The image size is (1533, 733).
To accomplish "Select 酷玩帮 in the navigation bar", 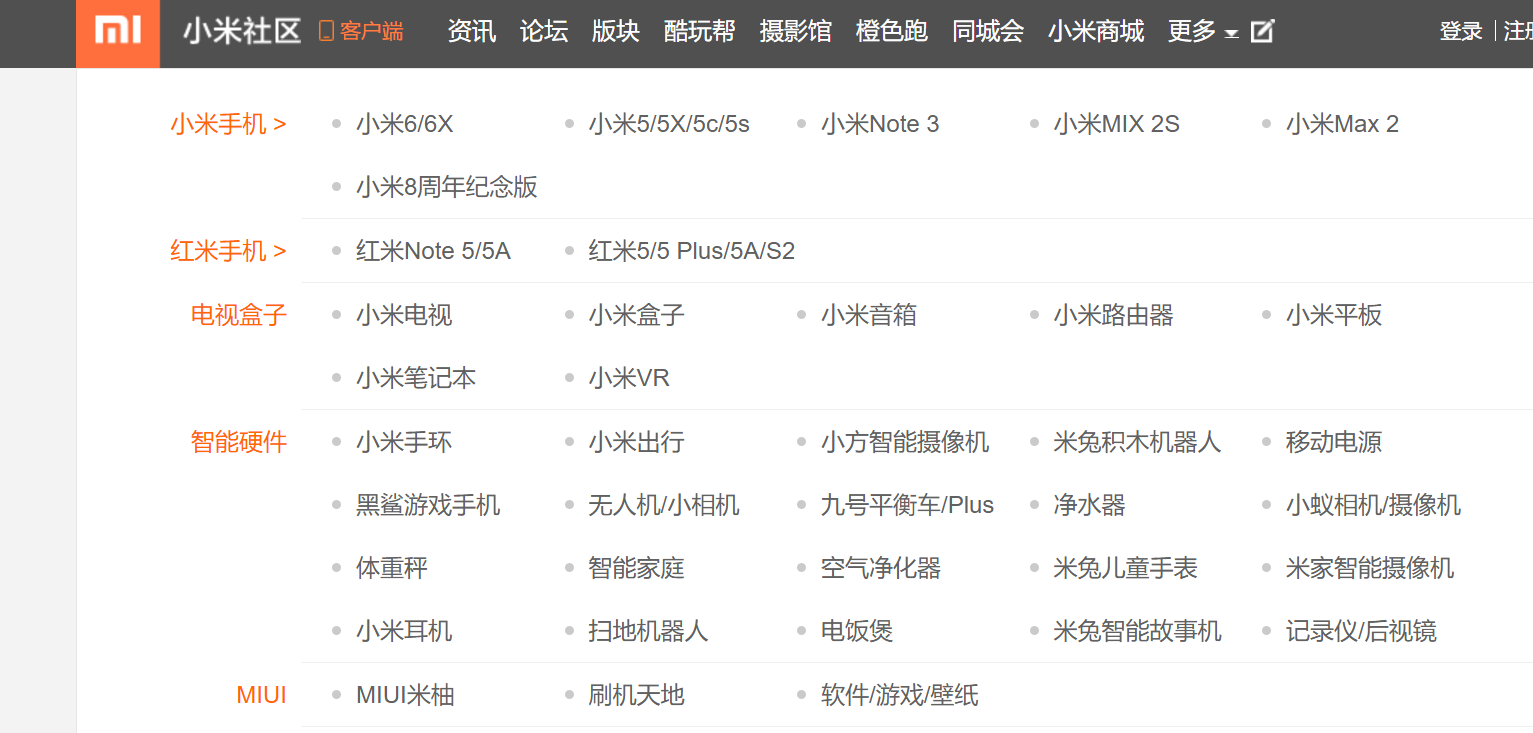I will (700, 32).
